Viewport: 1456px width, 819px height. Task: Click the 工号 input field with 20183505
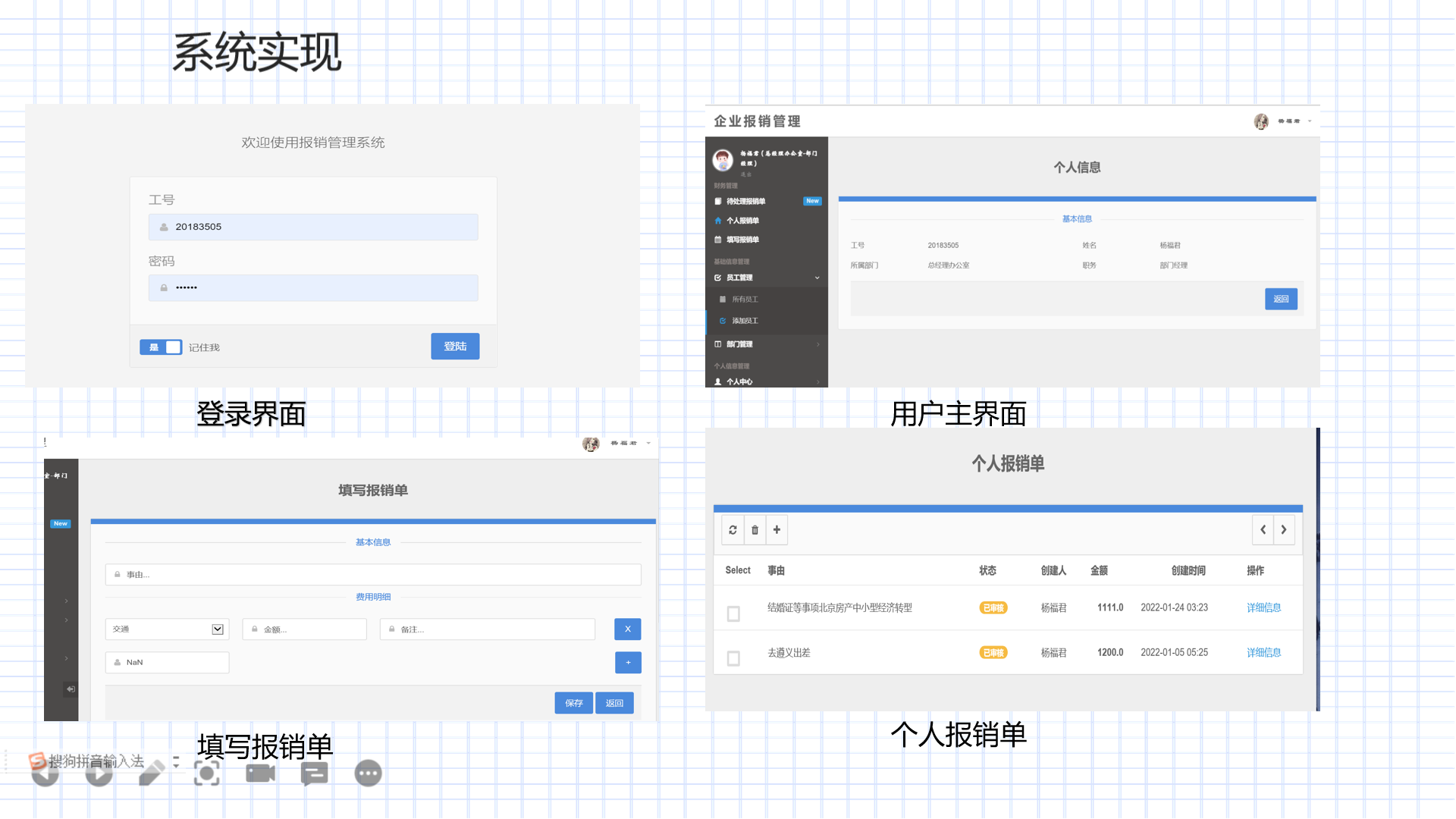pyautogui.click(x=313, y=227)
